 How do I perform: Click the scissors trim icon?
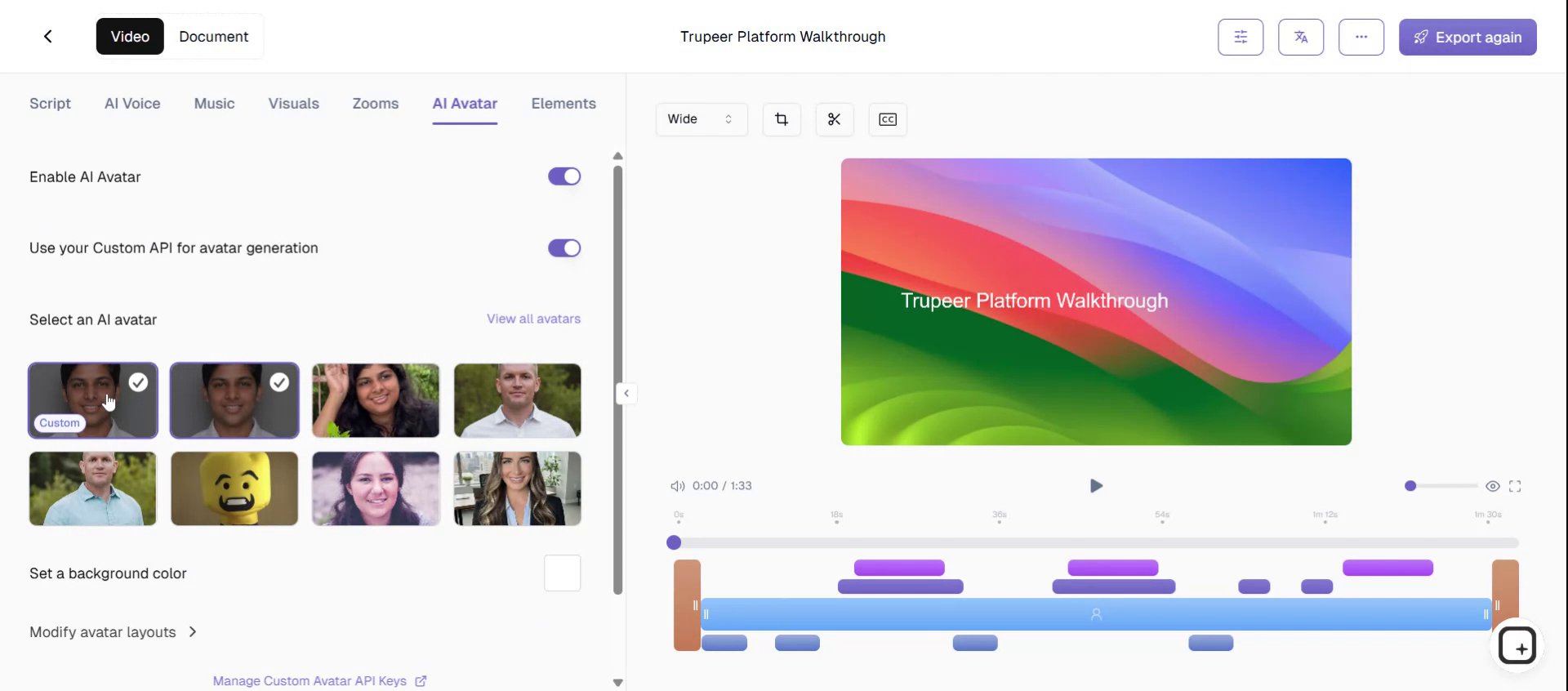tap(834, 119)
